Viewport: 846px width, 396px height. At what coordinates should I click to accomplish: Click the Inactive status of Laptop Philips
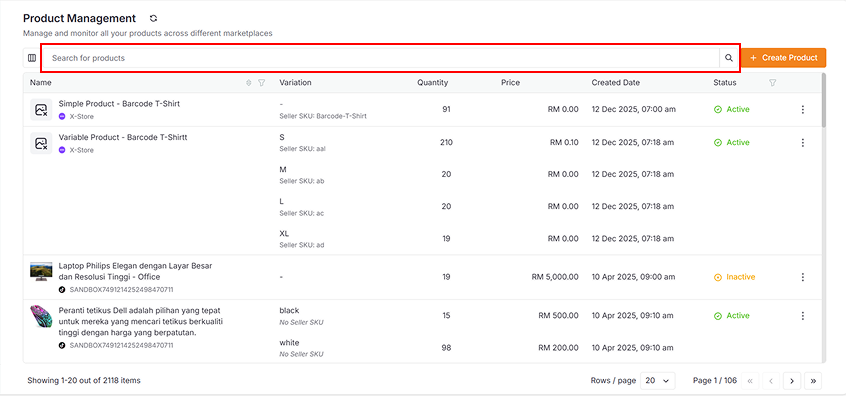point(734,277)
